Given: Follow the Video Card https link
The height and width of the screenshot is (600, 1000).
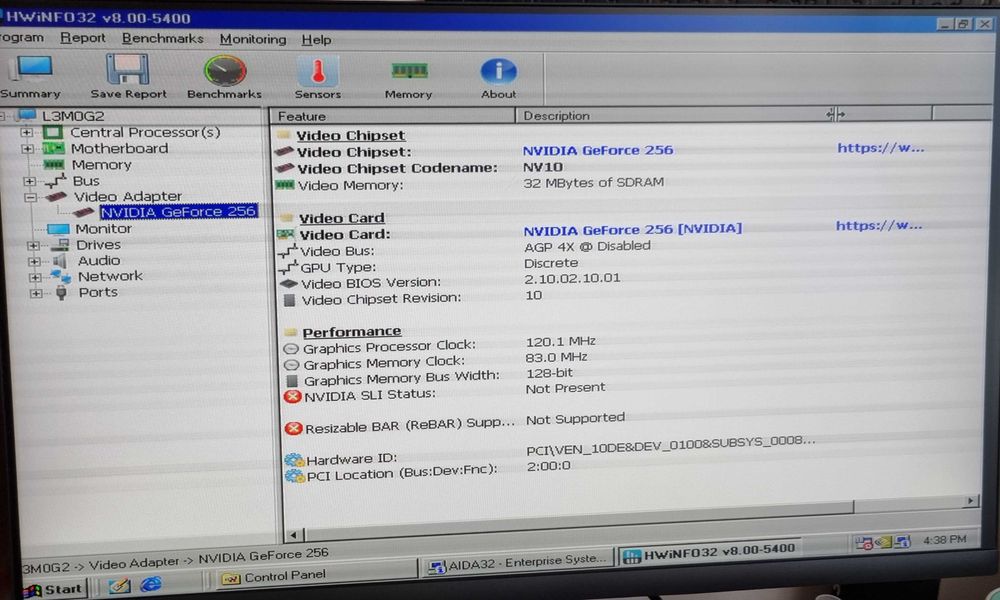Looking at the screenshot, I should click(x=879, y=226).
